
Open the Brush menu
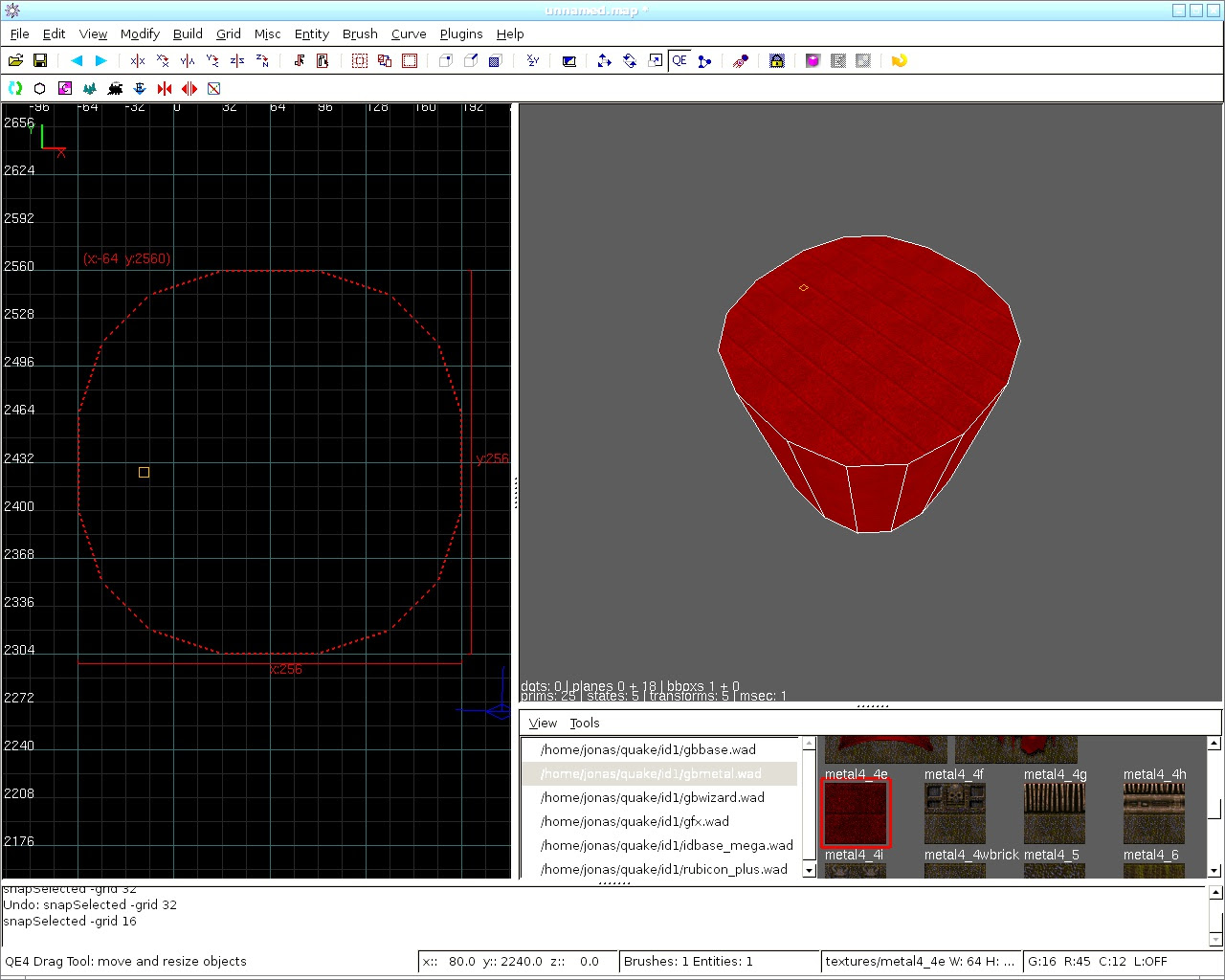[x=360, y=33]
